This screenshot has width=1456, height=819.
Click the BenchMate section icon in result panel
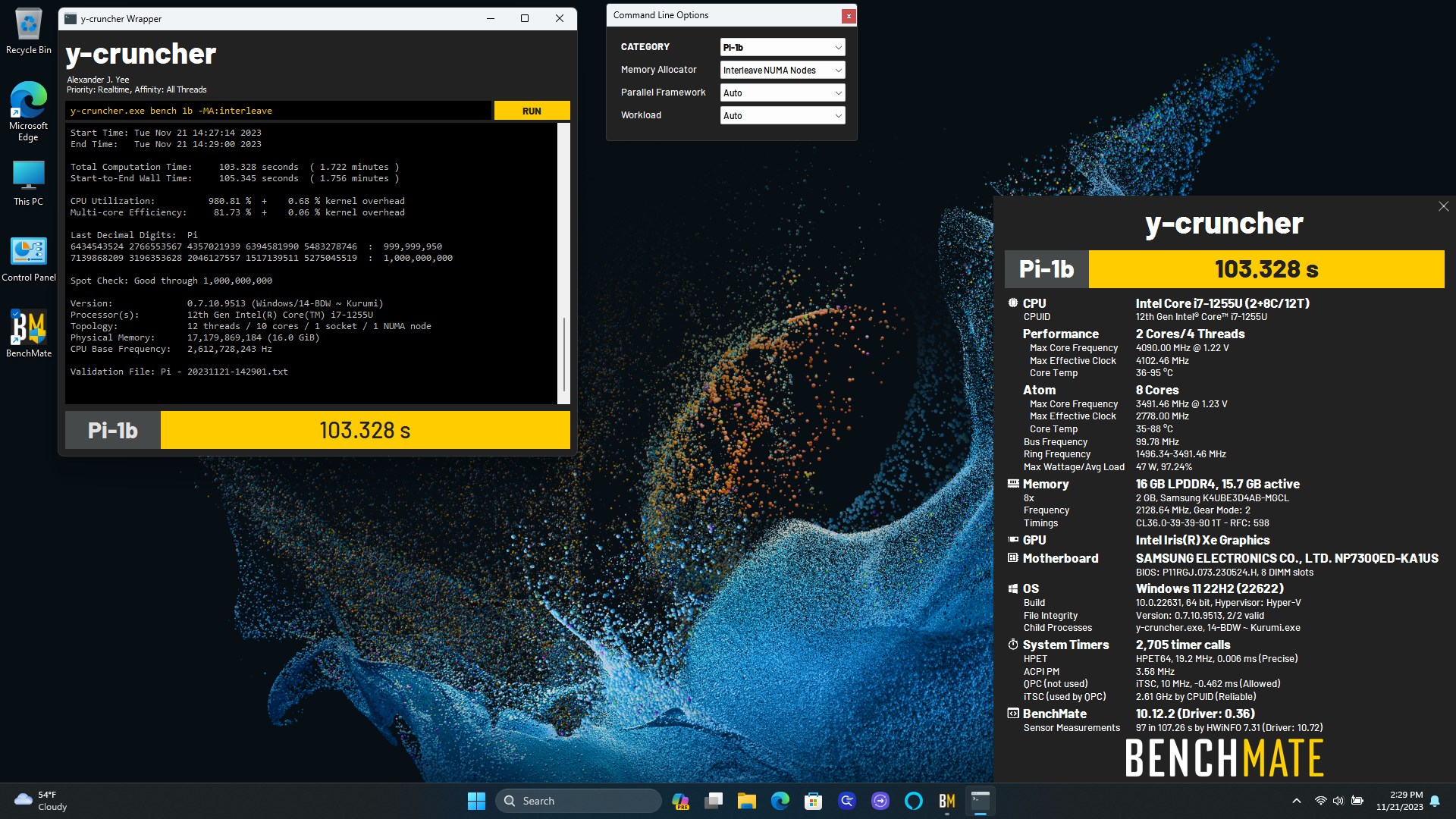pos(1013,713)
